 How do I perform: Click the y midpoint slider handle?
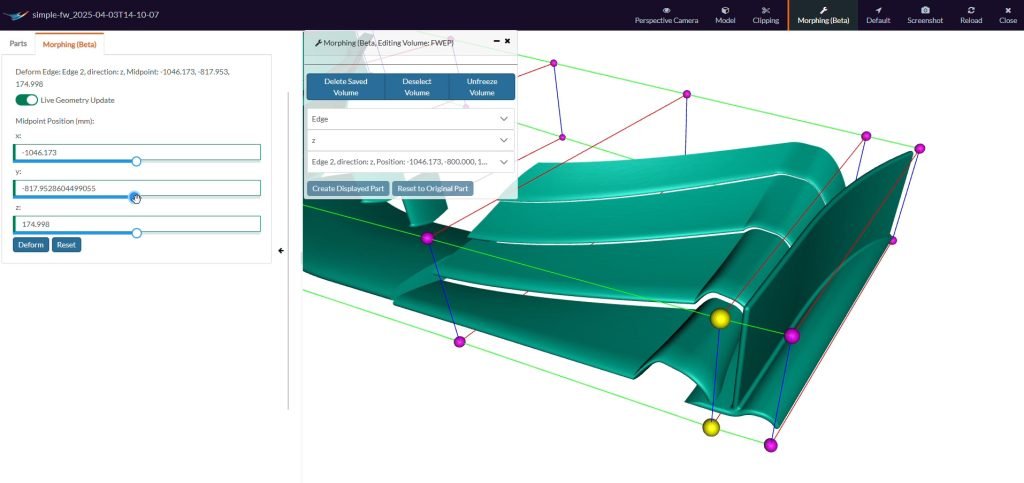pos(135,197)
